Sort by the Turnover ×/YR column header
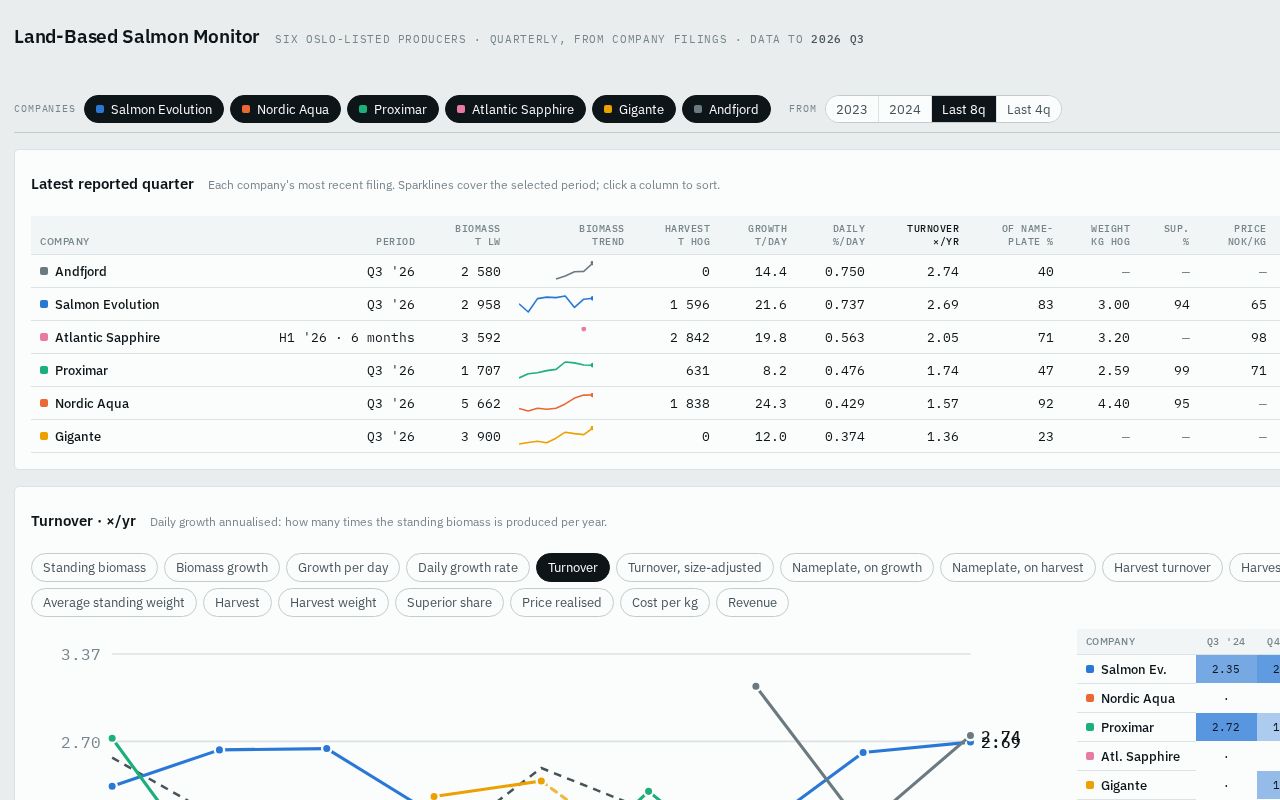 click(x=922, y=235)
